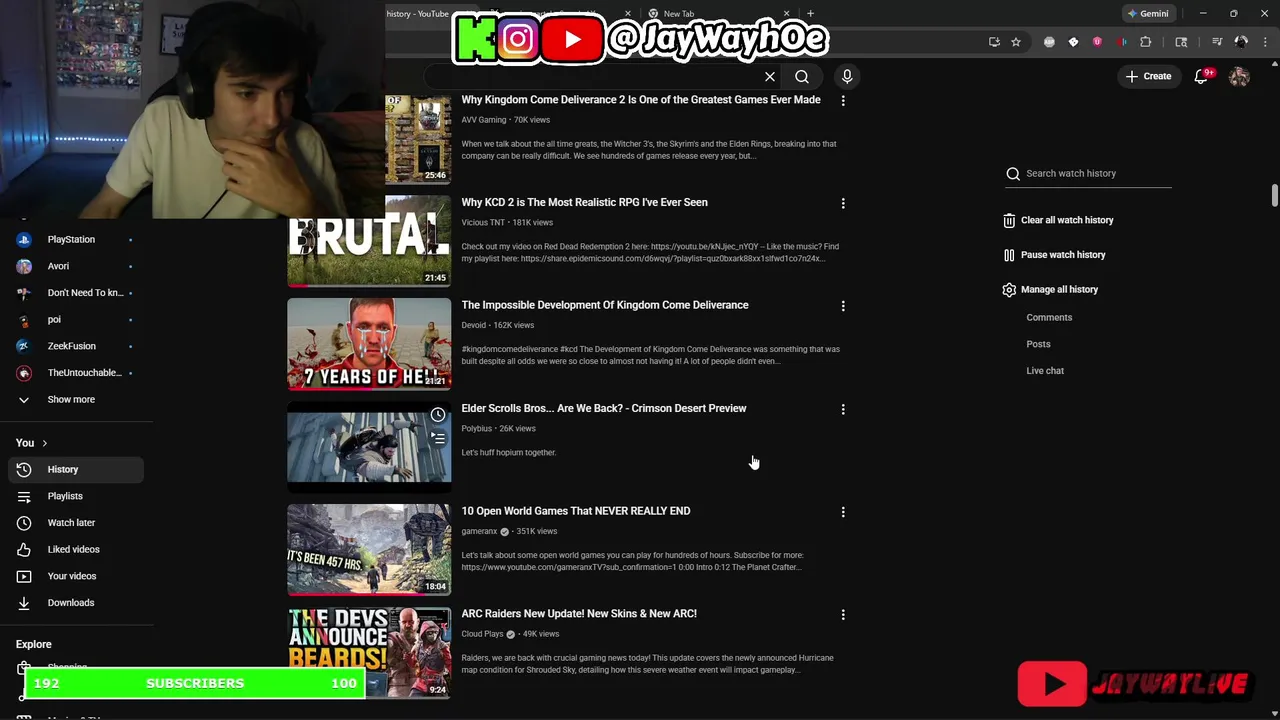This screenshot has height=720, width=1280.
Task: Click the install app icon in address bar
Action: tap(994, 42)
